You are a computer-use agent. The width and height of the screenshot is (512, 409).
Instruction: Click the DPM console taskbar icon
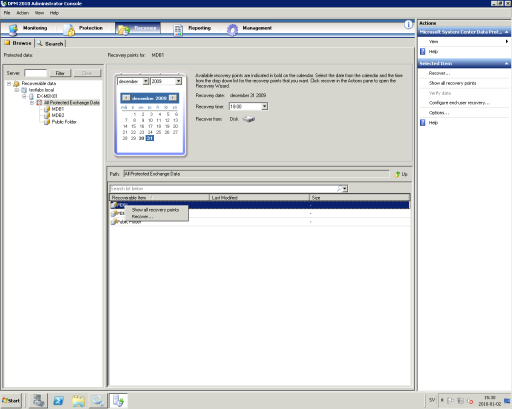tap(118, 401)
